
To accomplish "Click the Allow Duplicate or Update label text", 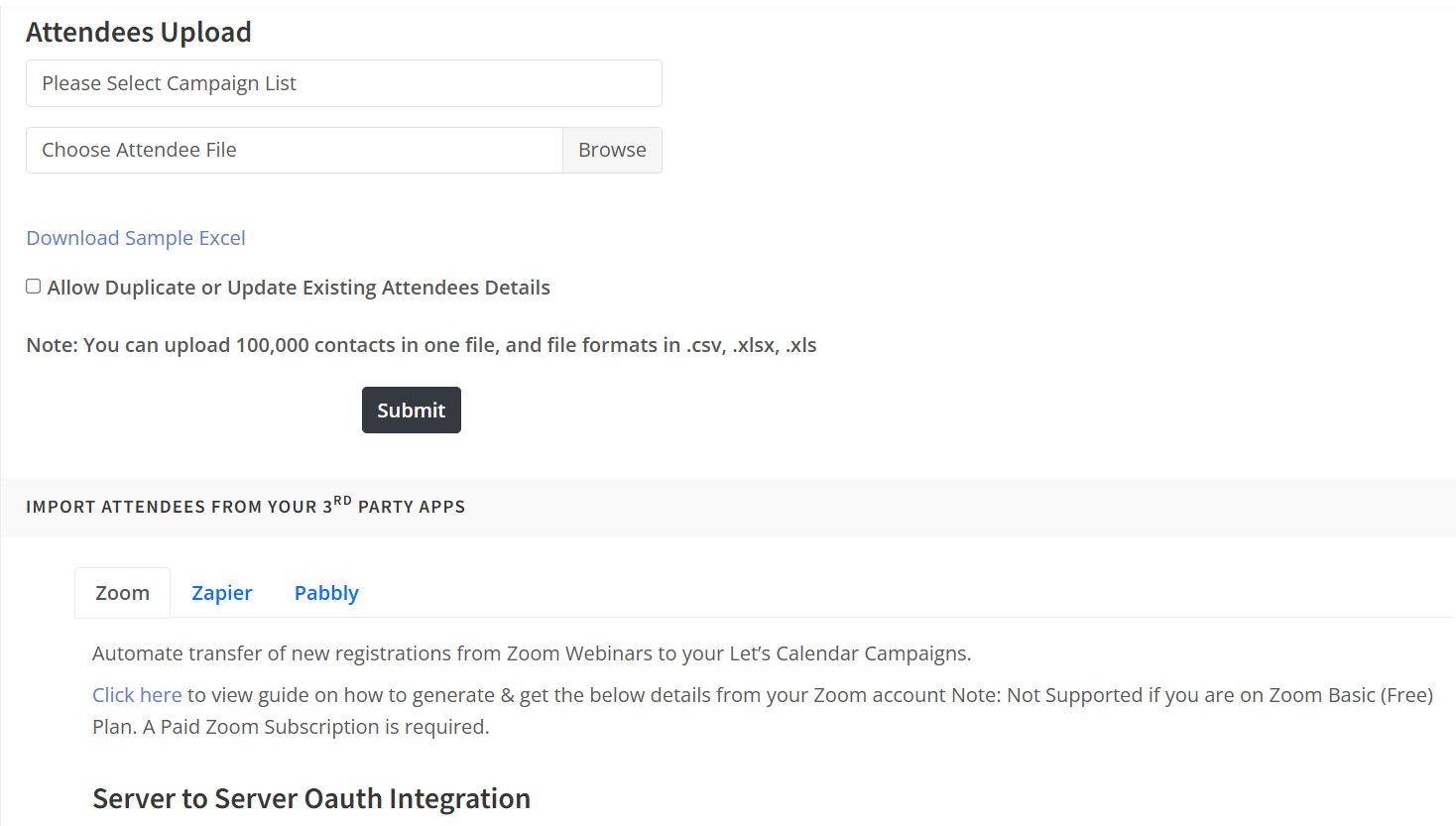I will pyautogui.click(x=299, y=288).
